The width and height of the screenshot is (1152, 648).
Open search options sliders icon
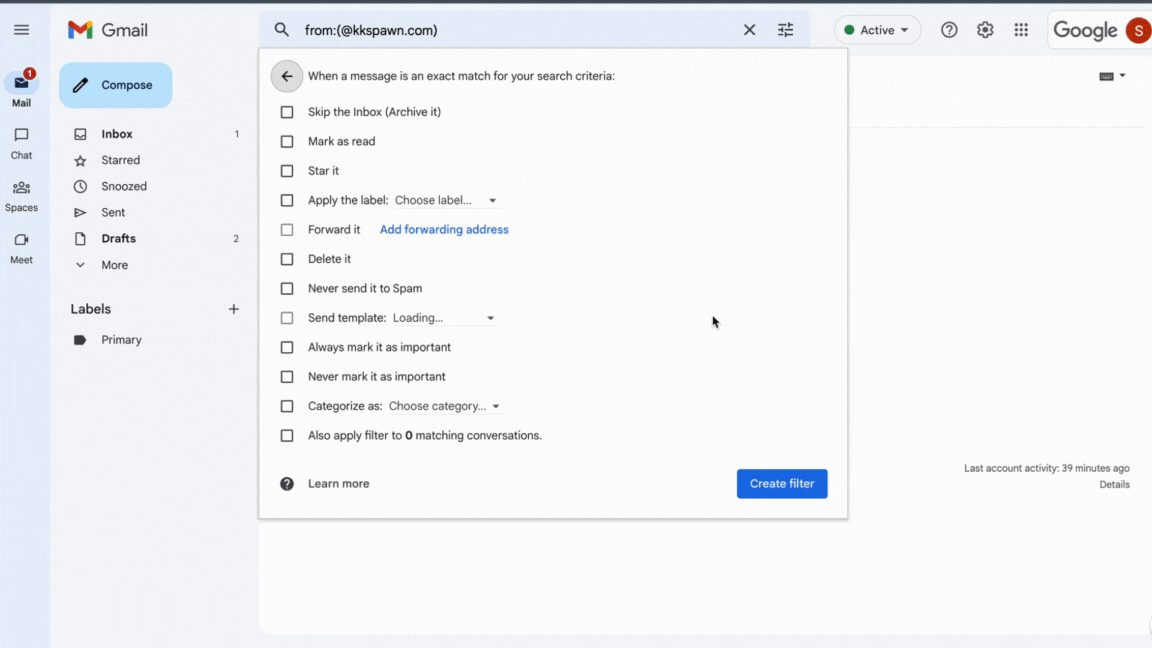785,30
